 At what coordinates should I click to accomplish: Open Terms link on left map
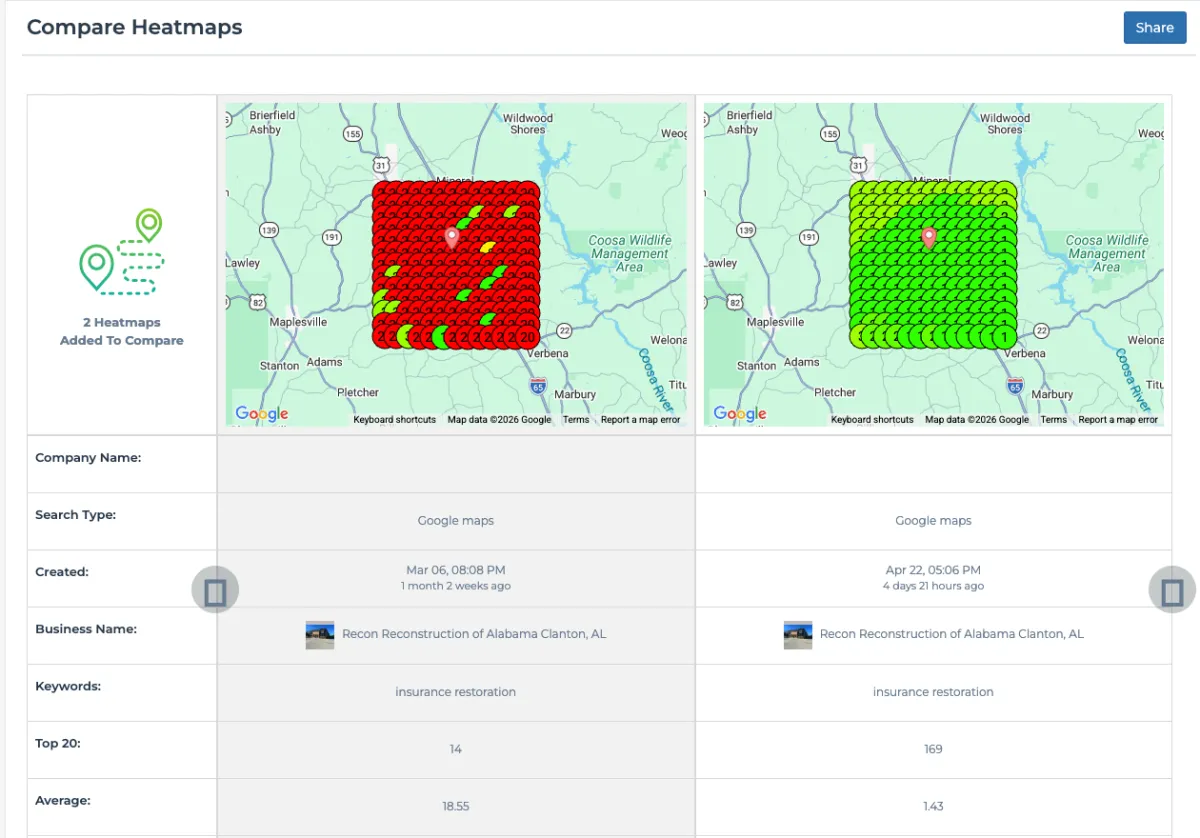click(x=576, y=420)
